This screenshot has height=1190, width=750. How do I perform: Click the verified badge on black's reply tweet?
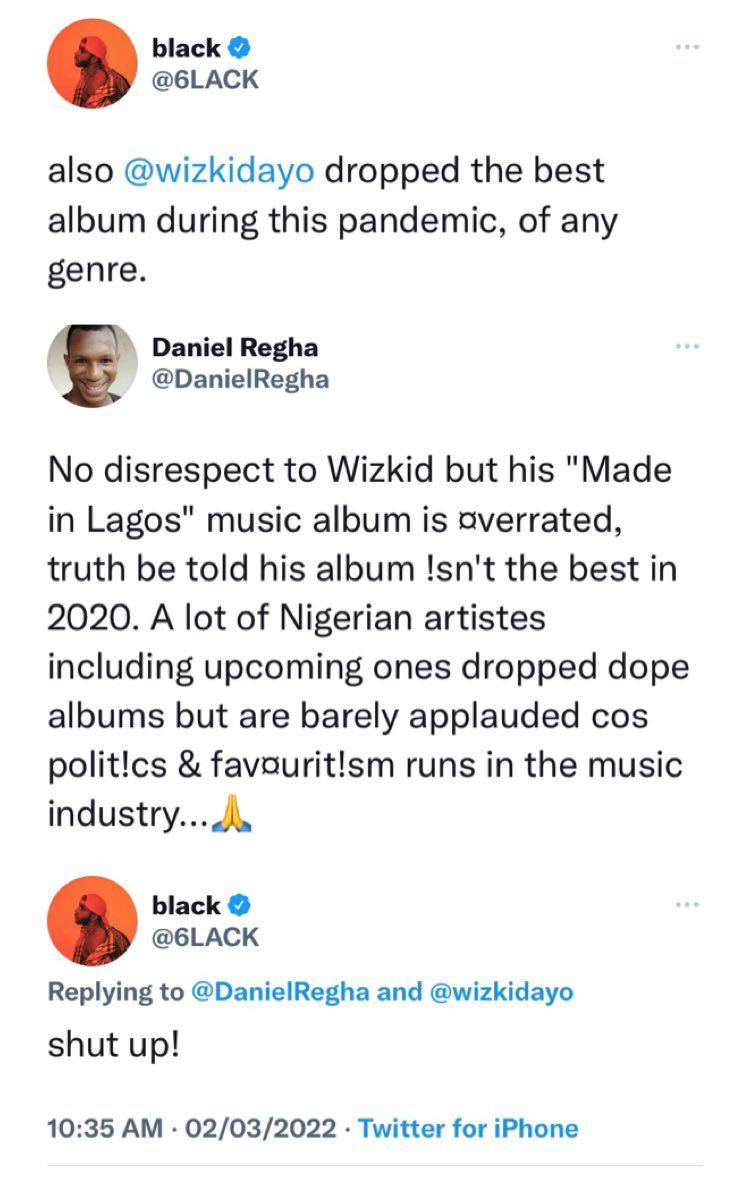coord(238,904)
